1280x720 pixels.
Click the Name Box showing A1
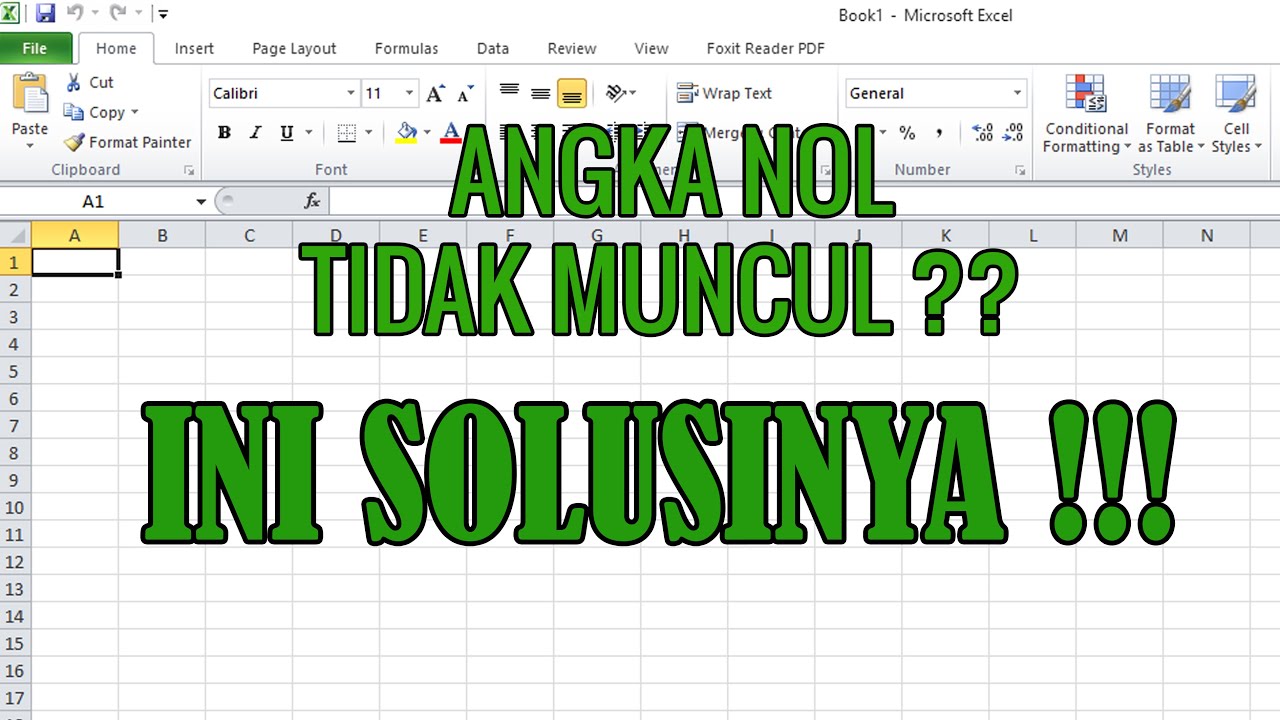tap(93, 201)
